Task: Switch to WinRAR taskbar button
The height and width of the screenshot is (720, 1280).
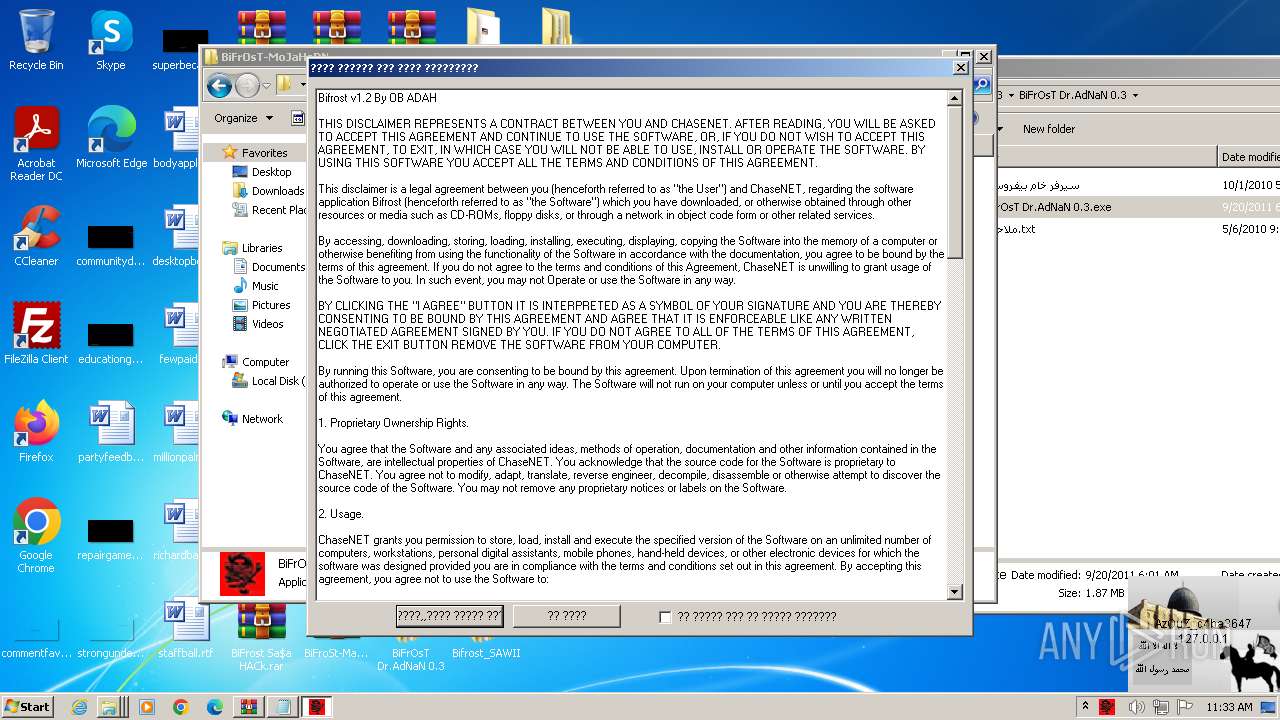Action: point(248,707)
